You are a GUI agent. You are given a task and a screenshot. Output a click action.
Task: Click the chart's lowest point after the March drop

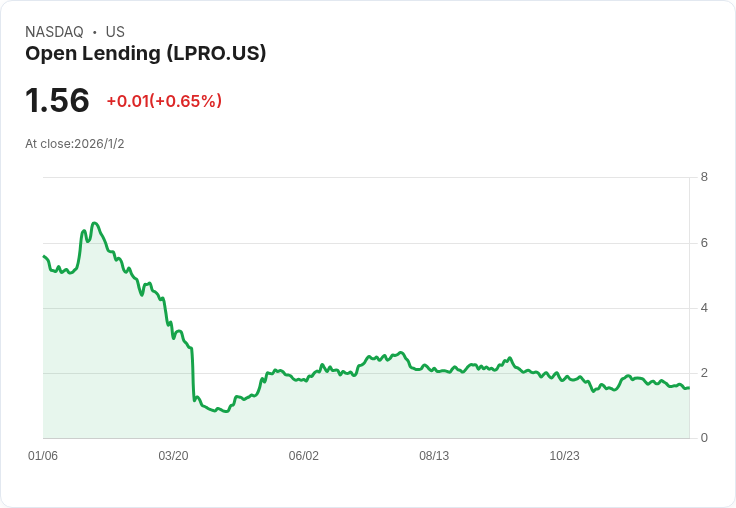point(226,411)
